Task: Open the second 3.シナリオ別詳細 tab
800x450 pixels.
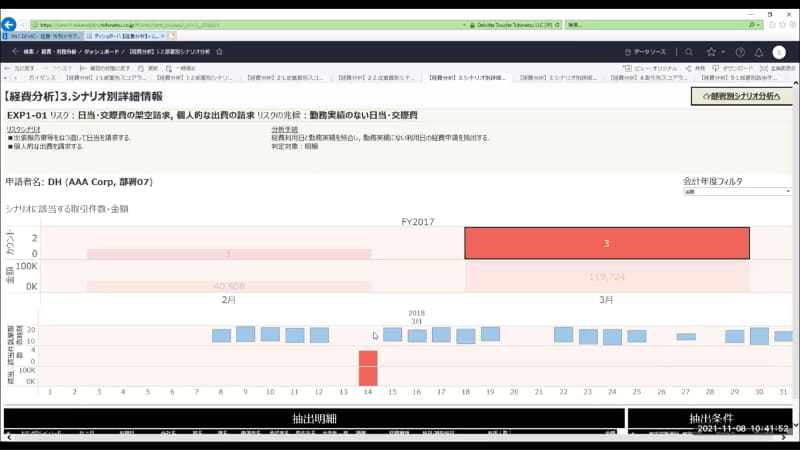Action: 558,78
